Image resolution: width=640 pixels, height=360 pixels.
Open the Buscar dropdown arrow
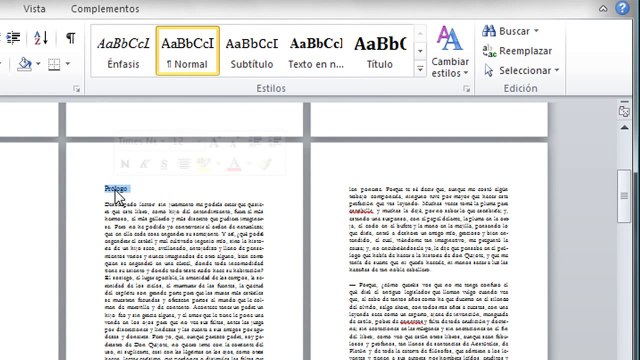pos(536,31)
